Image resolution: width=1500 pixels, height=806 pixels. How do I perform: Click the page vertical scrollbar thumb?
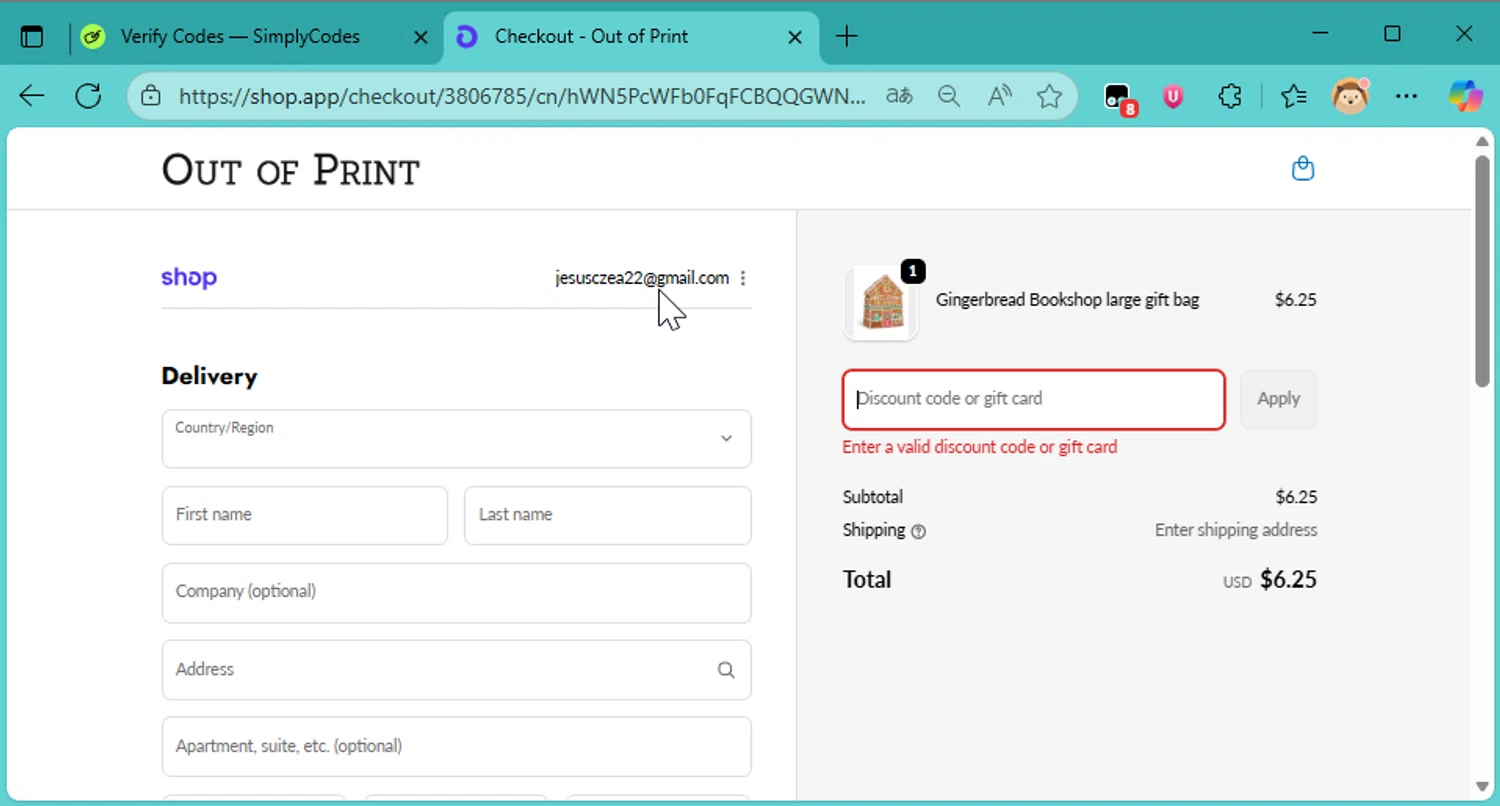[x=1482, y=270]
